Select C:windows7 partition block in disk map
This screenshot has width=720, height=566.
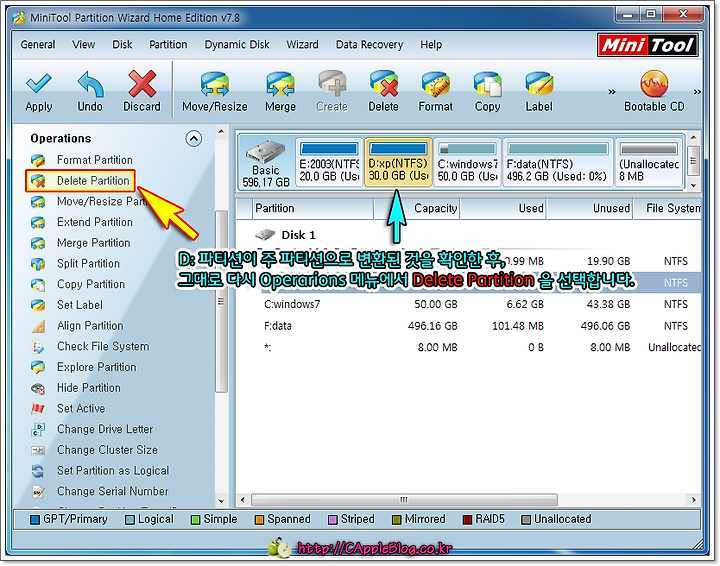tap(467, 163)
